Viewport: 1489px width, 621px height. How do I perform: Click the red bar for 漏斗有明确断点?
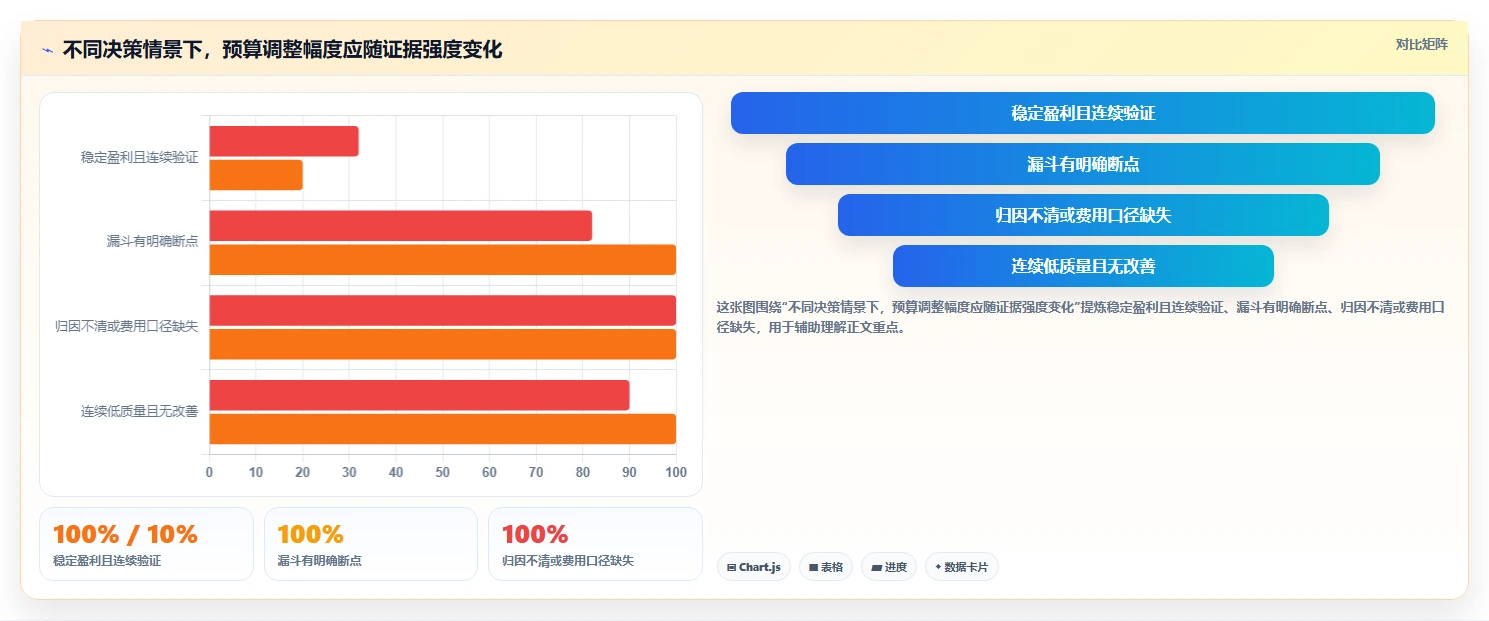401,226
